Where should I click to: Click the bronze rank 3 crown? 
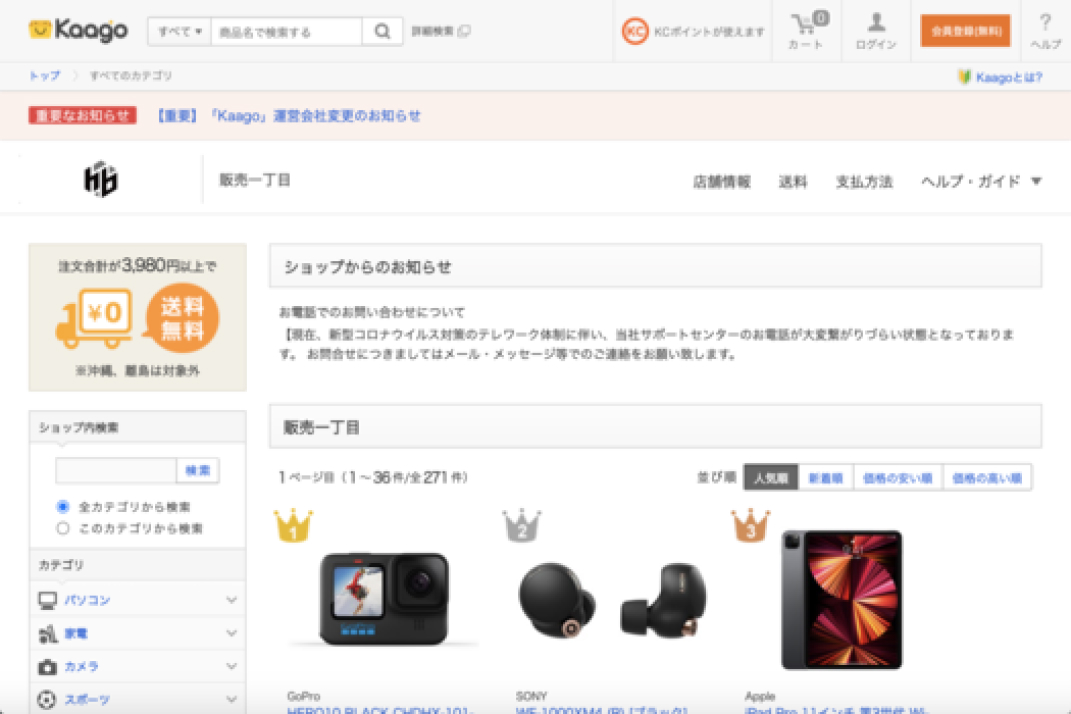pyautogui.click(x=750, y=525)
